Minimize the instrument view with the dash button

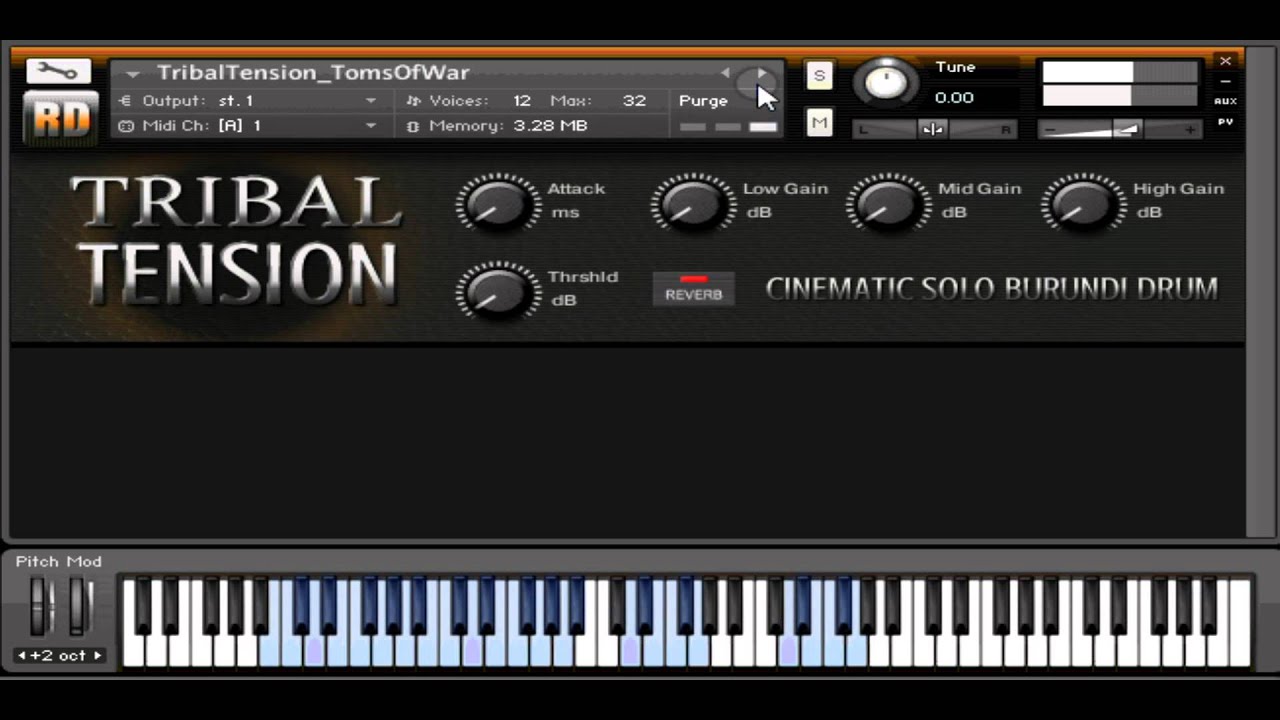(1225, 82)
